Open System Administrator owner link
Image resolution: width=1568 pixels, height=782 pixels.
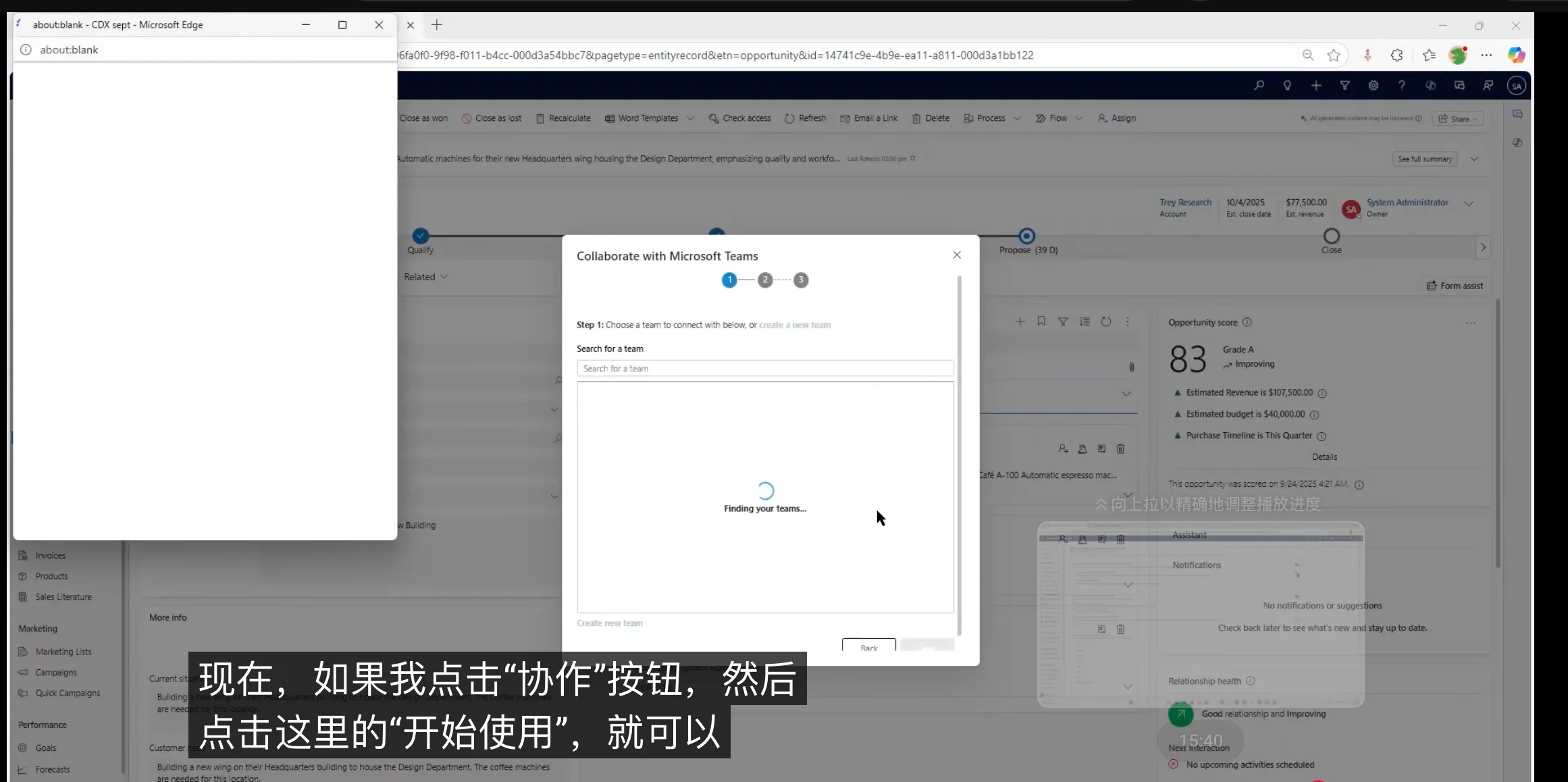(1407, 203)
